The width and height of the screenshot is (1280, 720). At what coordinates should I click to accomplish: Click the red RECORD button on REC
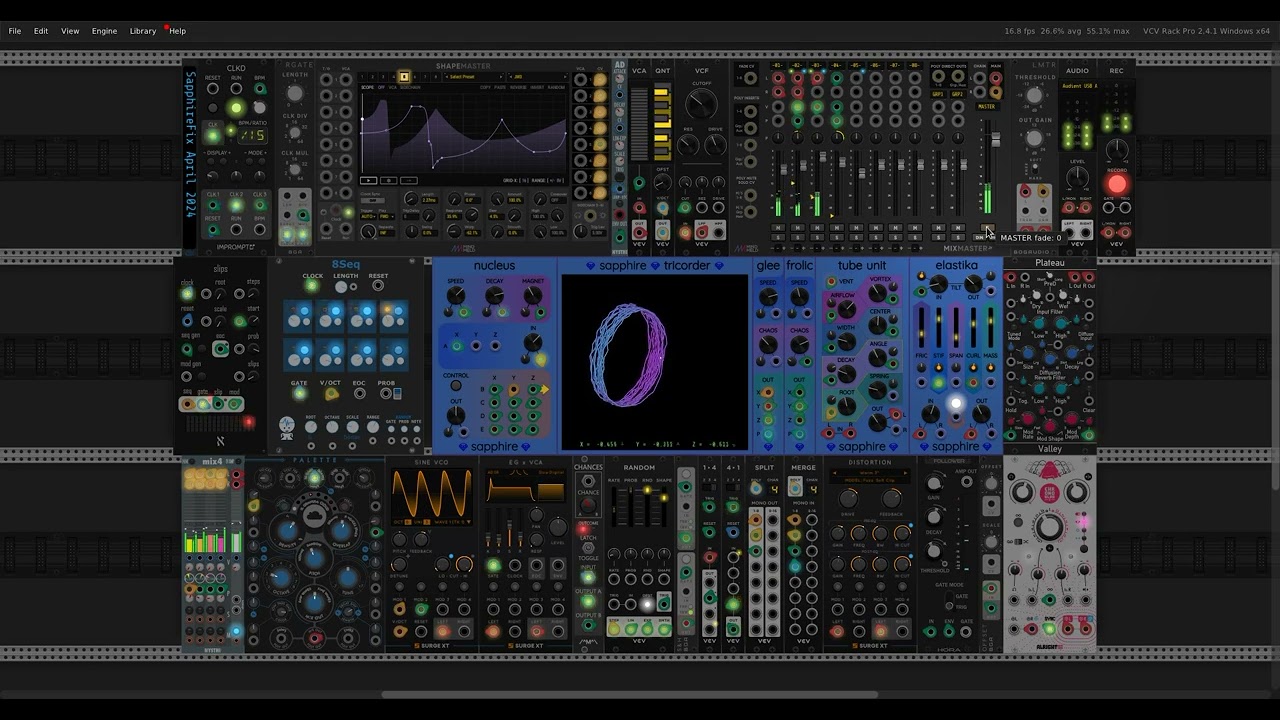click(x=1117, y=184)
